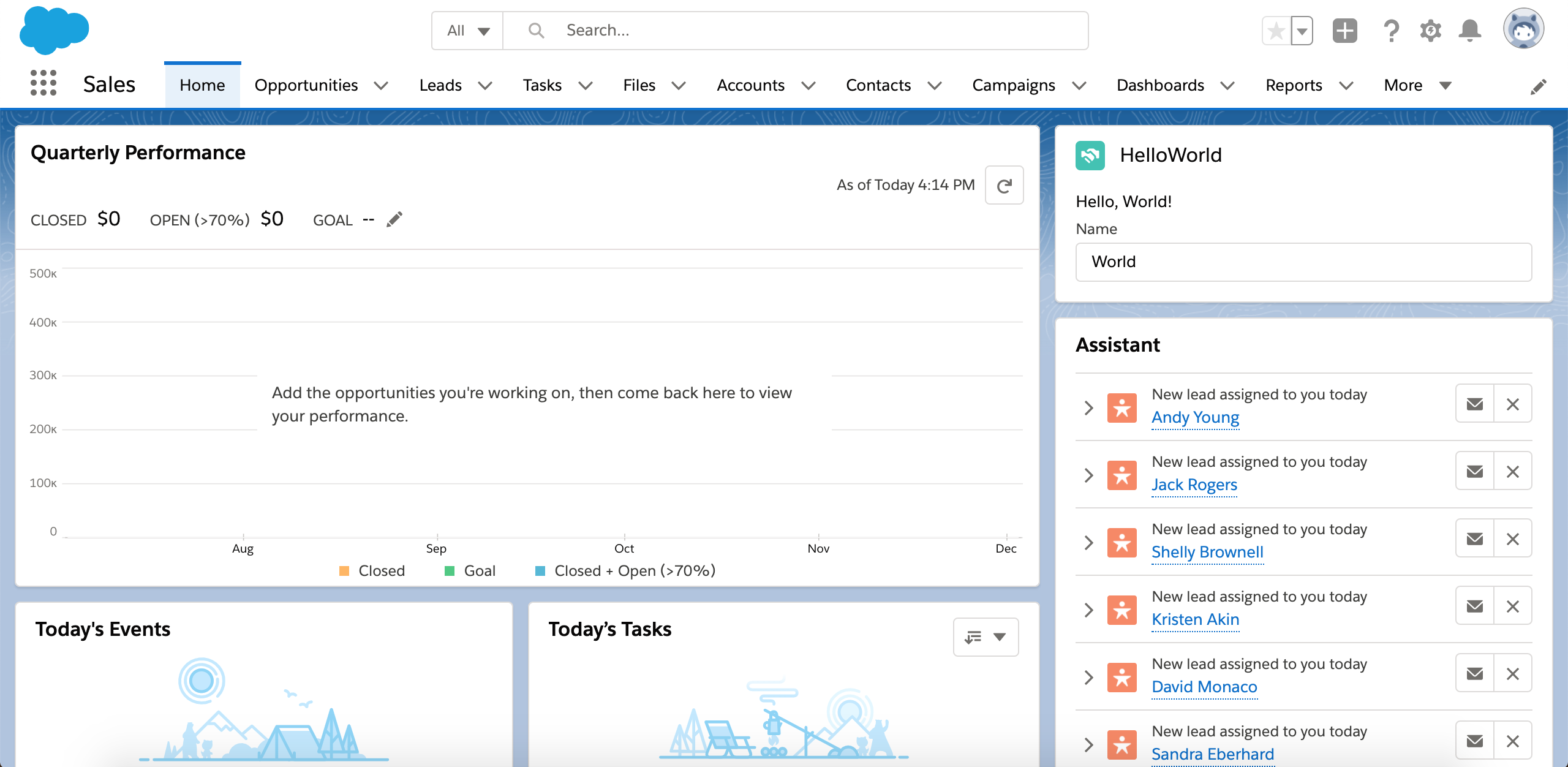Click the Name field containing World
Image resolution: width=1568 pixels, height=767 pixels.
1303,262
